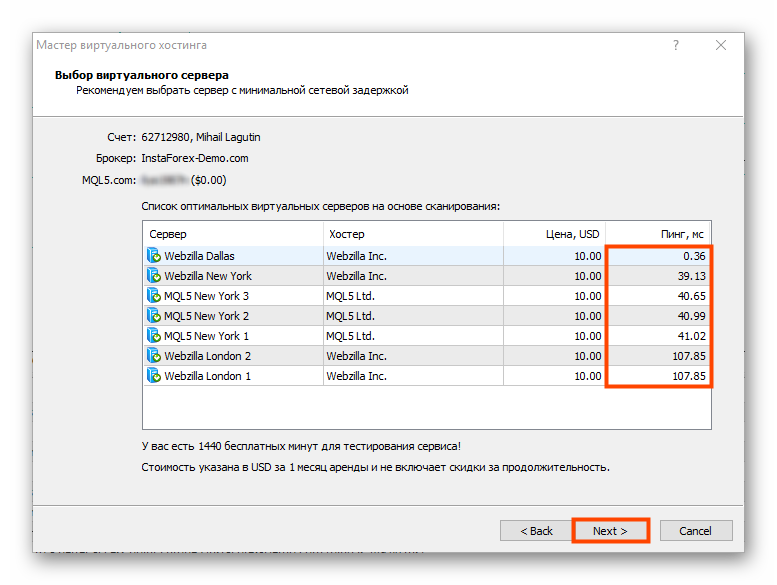Select the MQL5 New York 3 server name
Viewport: 777px width, 585px height.
pos(207,296)
